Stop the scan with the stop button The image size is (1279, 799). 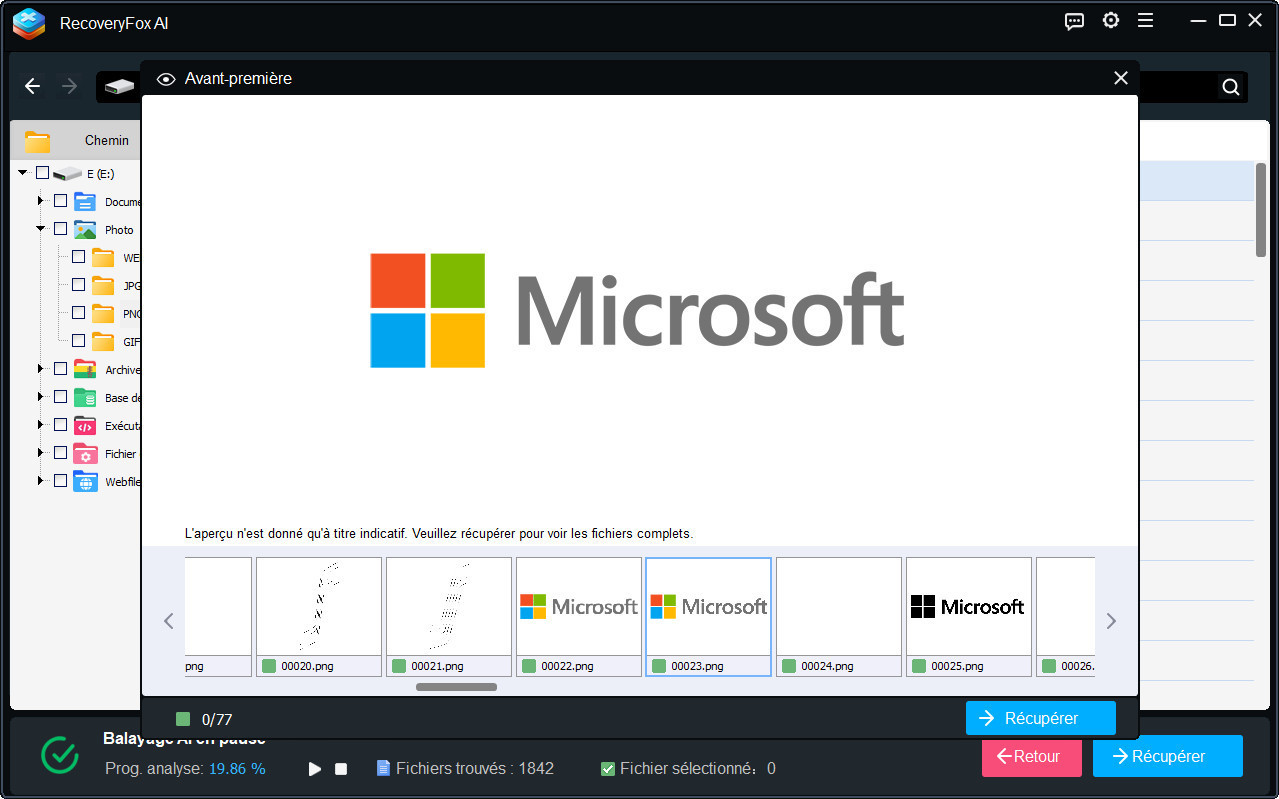point(341,769)
